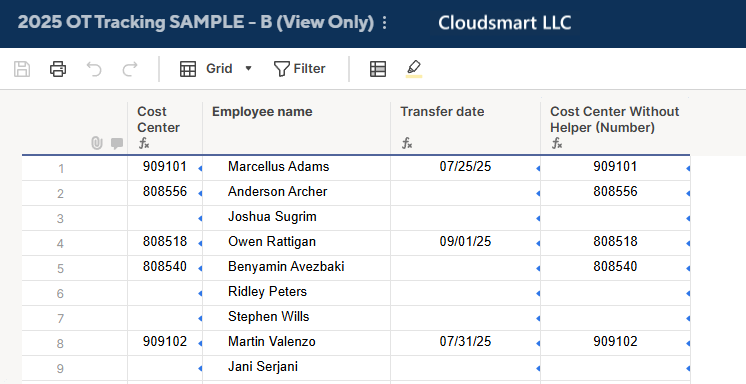Click Without Helper value 909101 in row 1
The image size is (746, 384).
coord(615,168)
